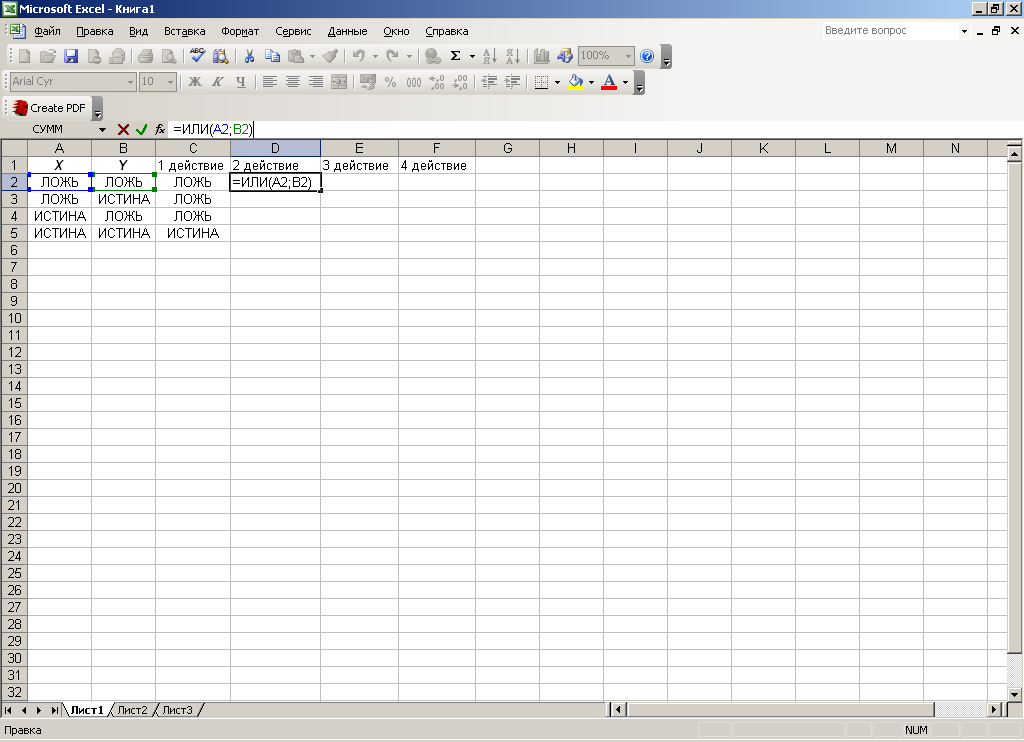
Task: Align text left
Action: [270, 82]
